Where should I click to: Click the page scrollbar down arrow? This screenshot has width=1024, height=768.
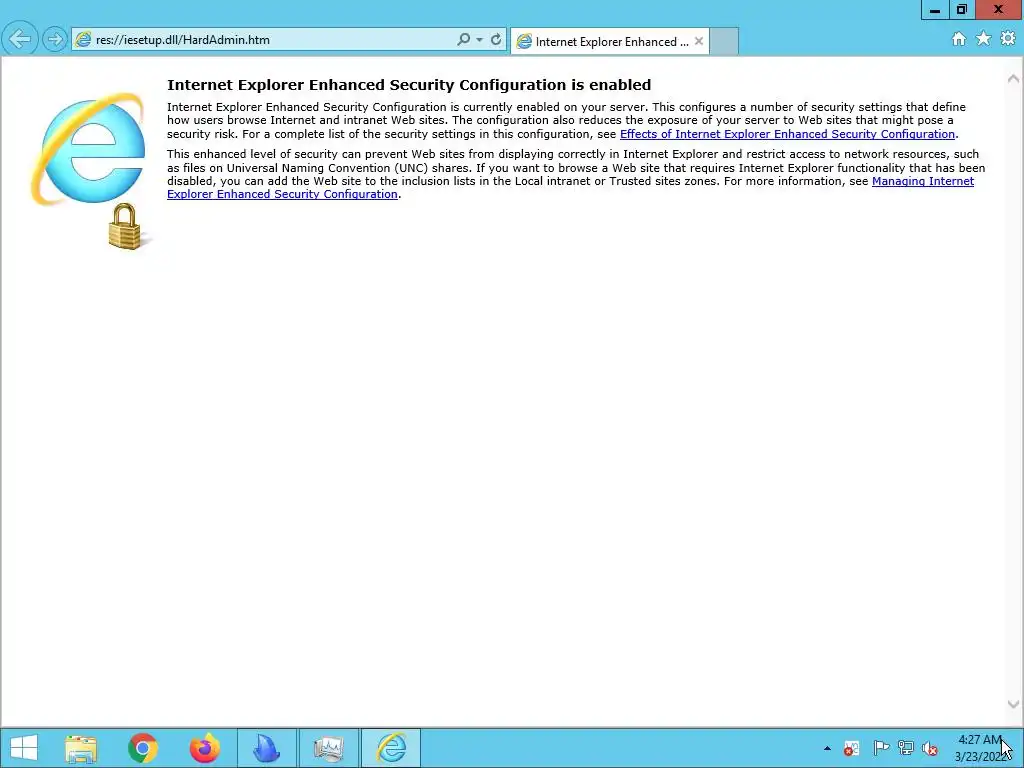pyautogui.click(x=1014, y=704)
